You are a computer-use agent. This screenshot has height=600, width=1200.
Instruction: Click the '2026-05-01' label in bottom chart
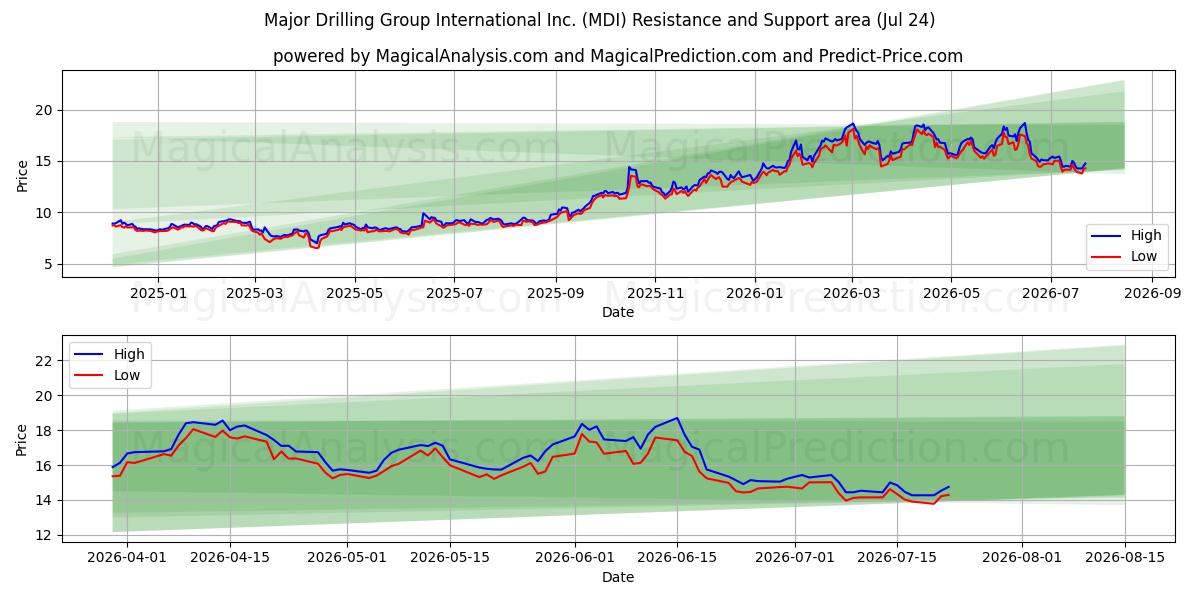(348, 558)
